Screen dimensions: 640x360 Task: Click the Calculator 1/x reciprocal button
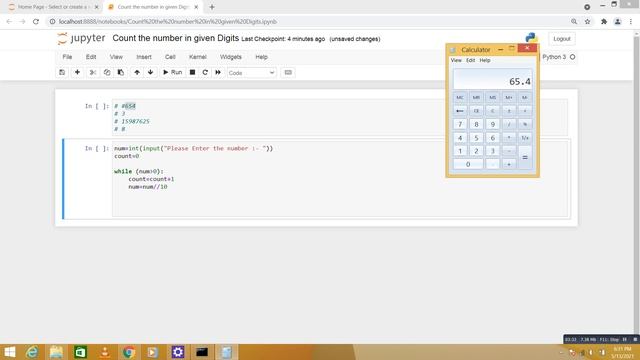[x=525, y=138]
